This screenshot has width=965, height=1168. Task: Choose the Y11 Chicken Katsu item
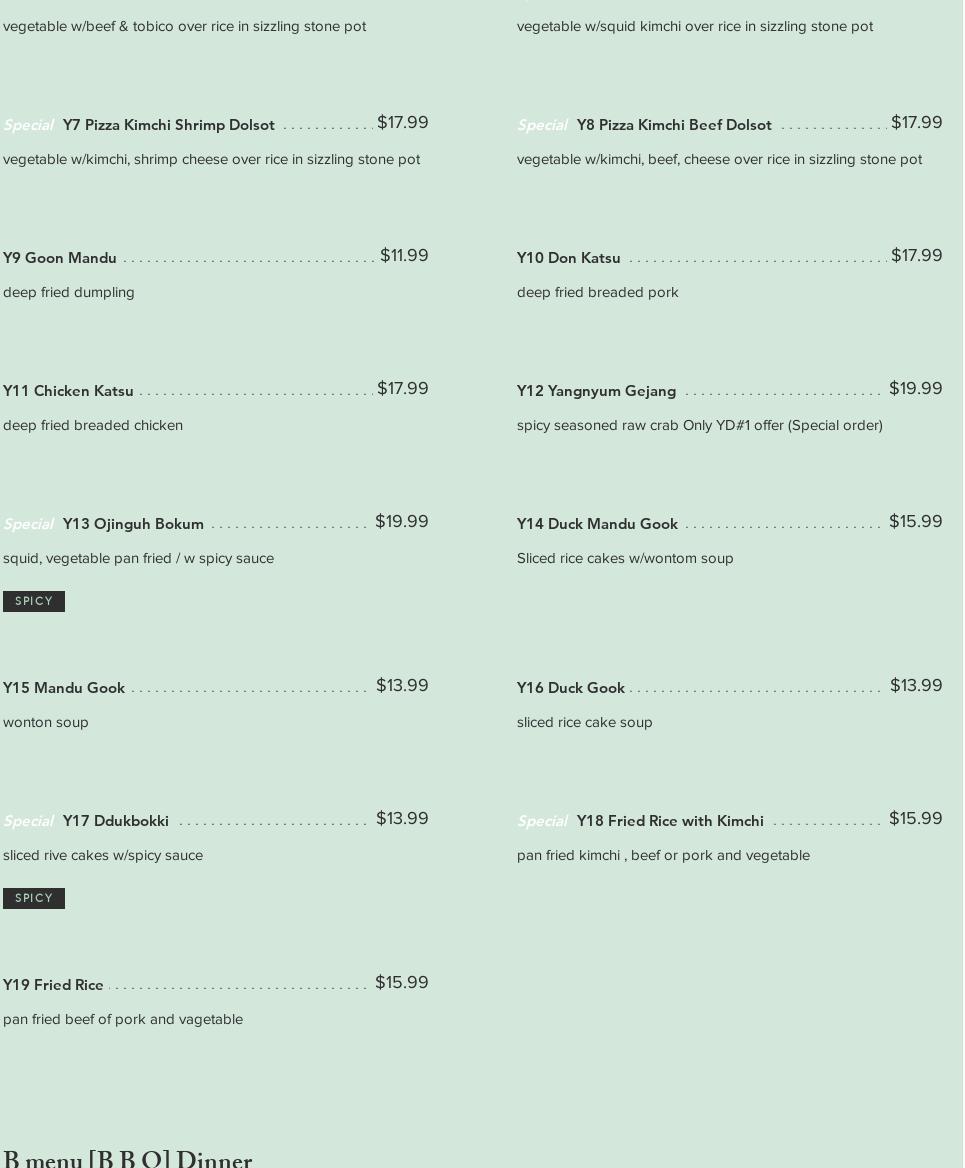[68, 391]
